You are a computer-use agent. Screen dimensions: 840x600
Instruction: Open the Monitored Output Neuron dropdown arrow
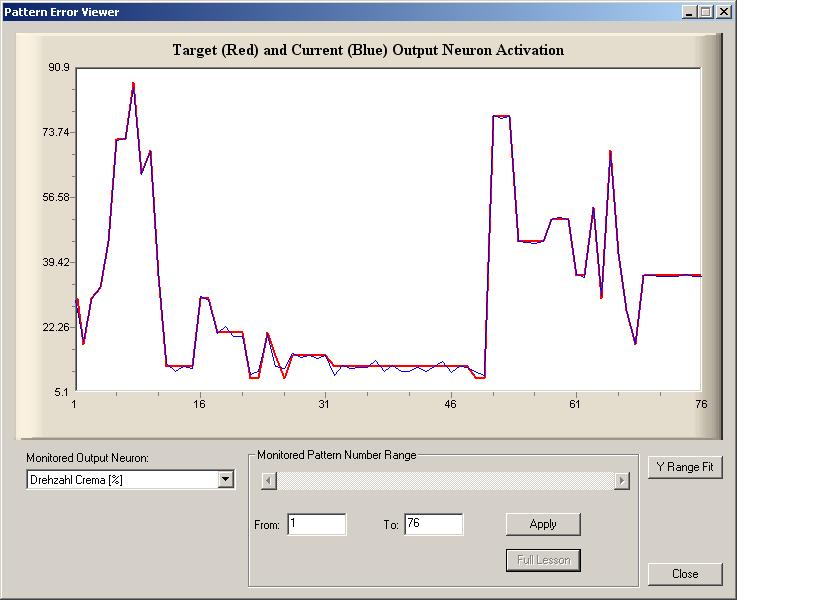225,479
